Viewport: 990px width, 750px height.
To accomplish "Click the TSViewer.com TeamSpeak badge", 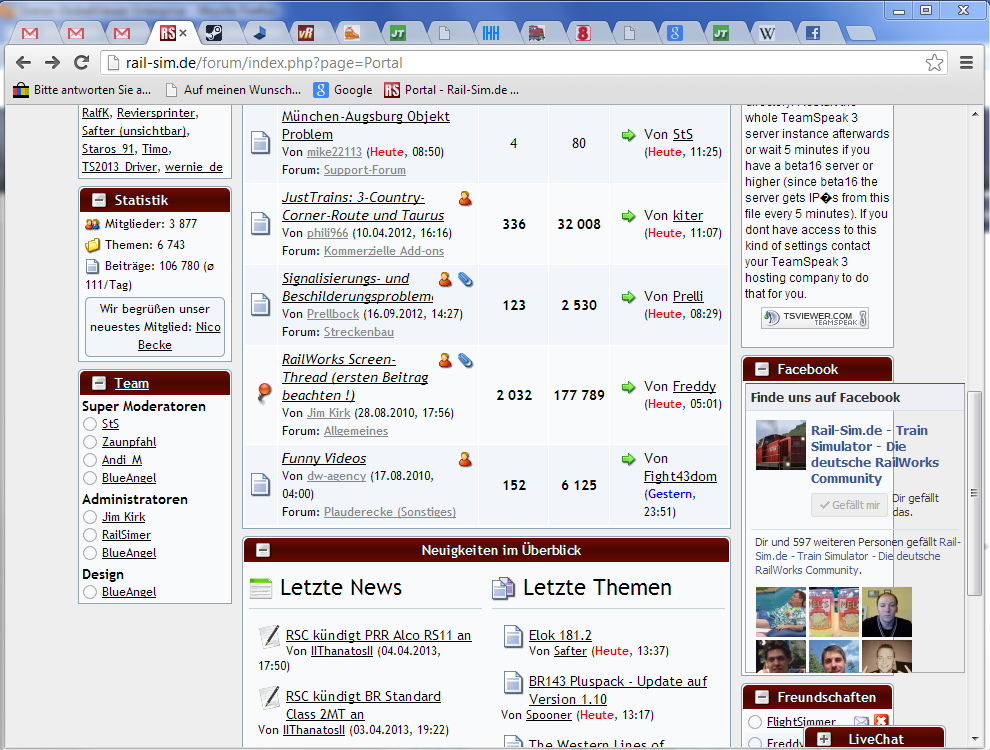I will (x=815, y=318).
